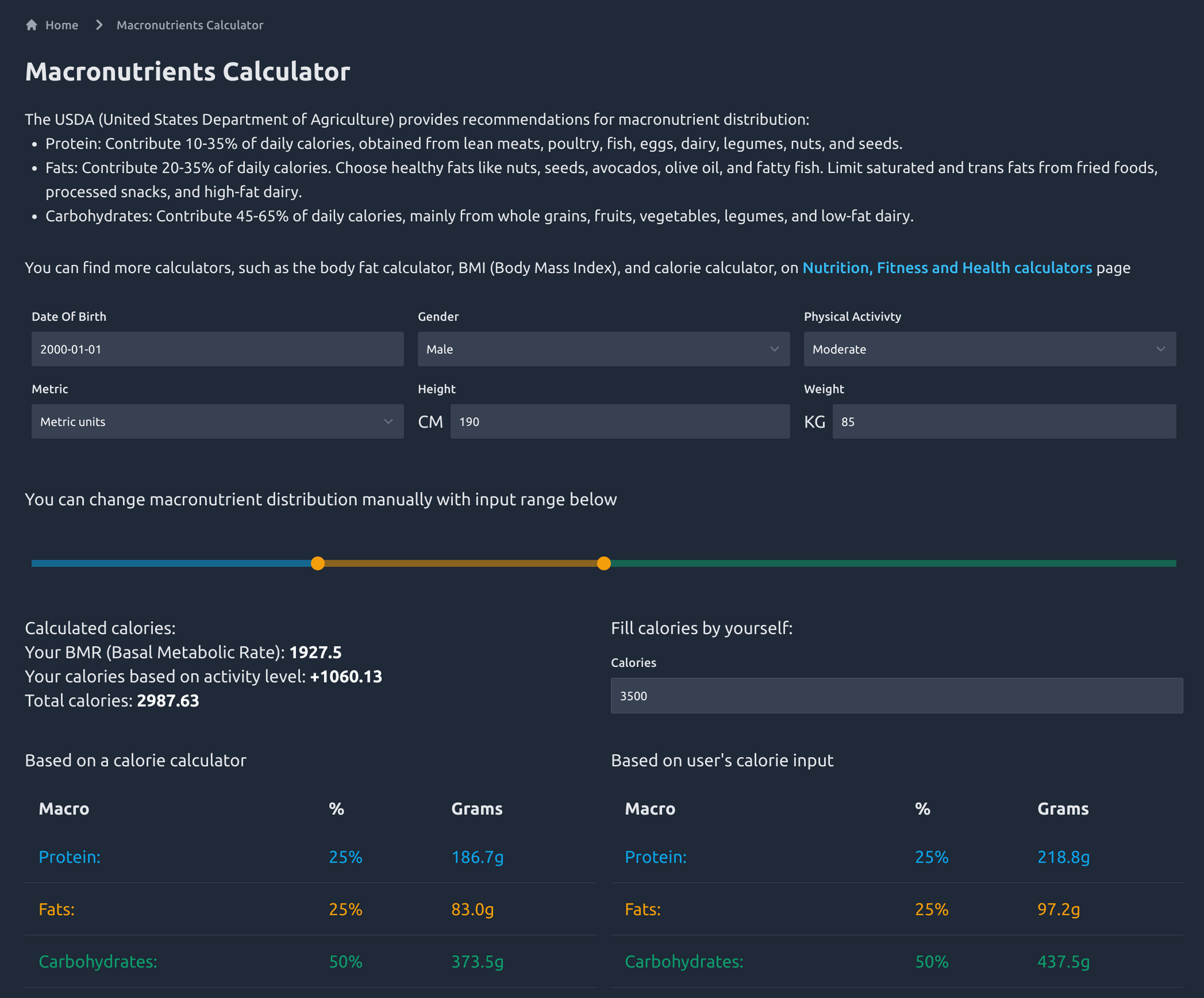Click the 373.5g carbohydrates grams cell
Viewport: 1204px width, 998px height.
point(477,962)
